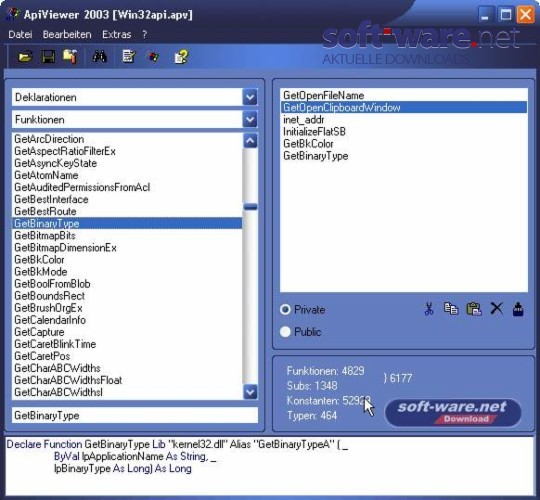The width and height of the screenshot is (540, 500).
Task: Select GetBestInterface in function list
Action: tap(127, 199)
